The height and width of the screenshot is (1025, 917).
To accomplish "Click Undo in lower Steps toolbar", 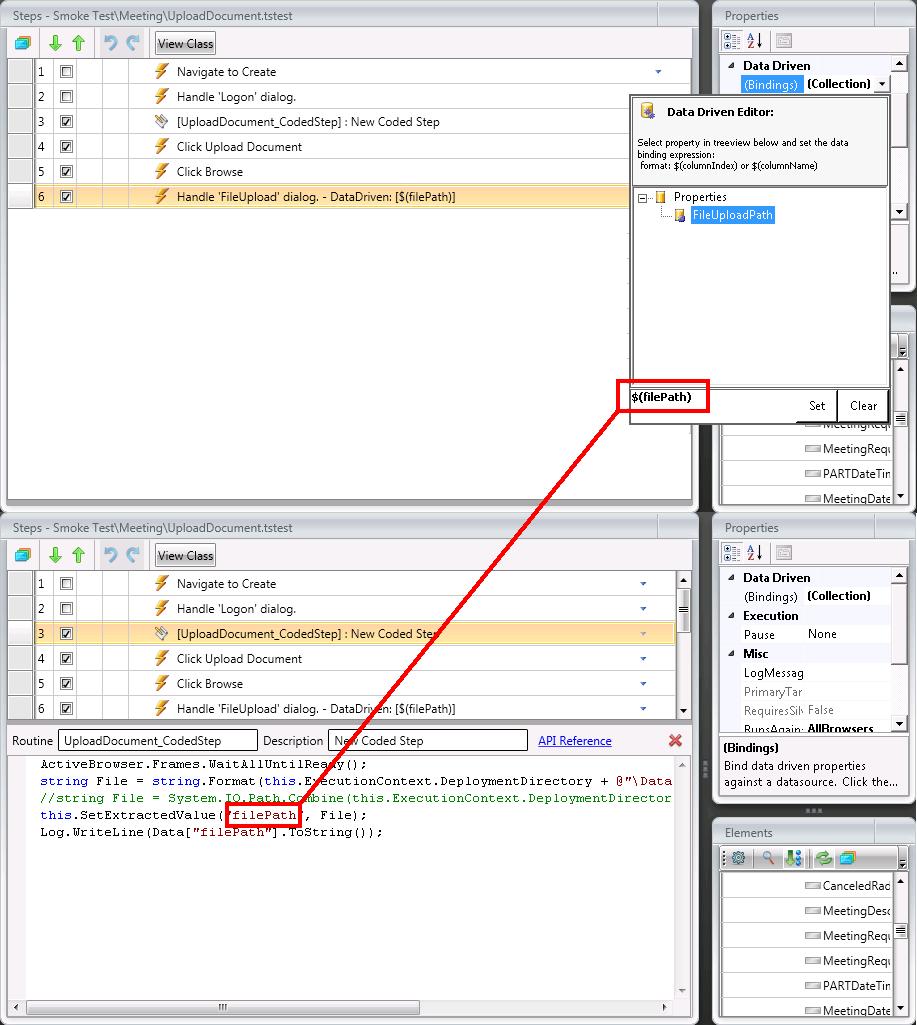I will pyautogui.click(x=110, y=556).
